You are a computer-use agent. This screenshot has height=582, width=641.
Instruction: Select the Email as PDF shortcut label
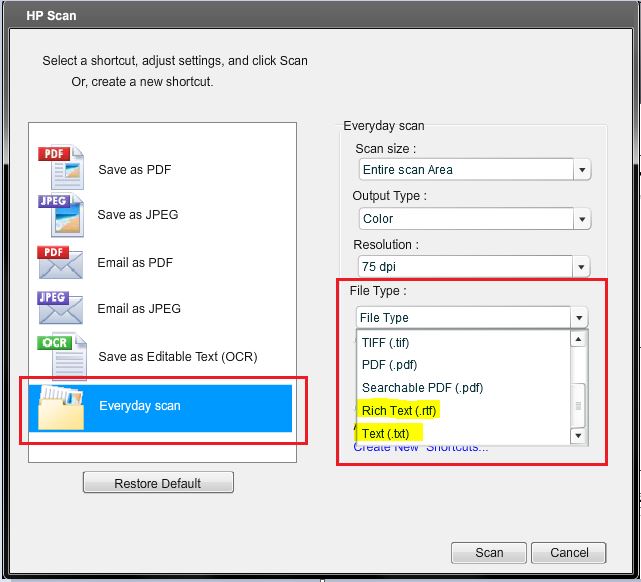(x=135, y=262)
